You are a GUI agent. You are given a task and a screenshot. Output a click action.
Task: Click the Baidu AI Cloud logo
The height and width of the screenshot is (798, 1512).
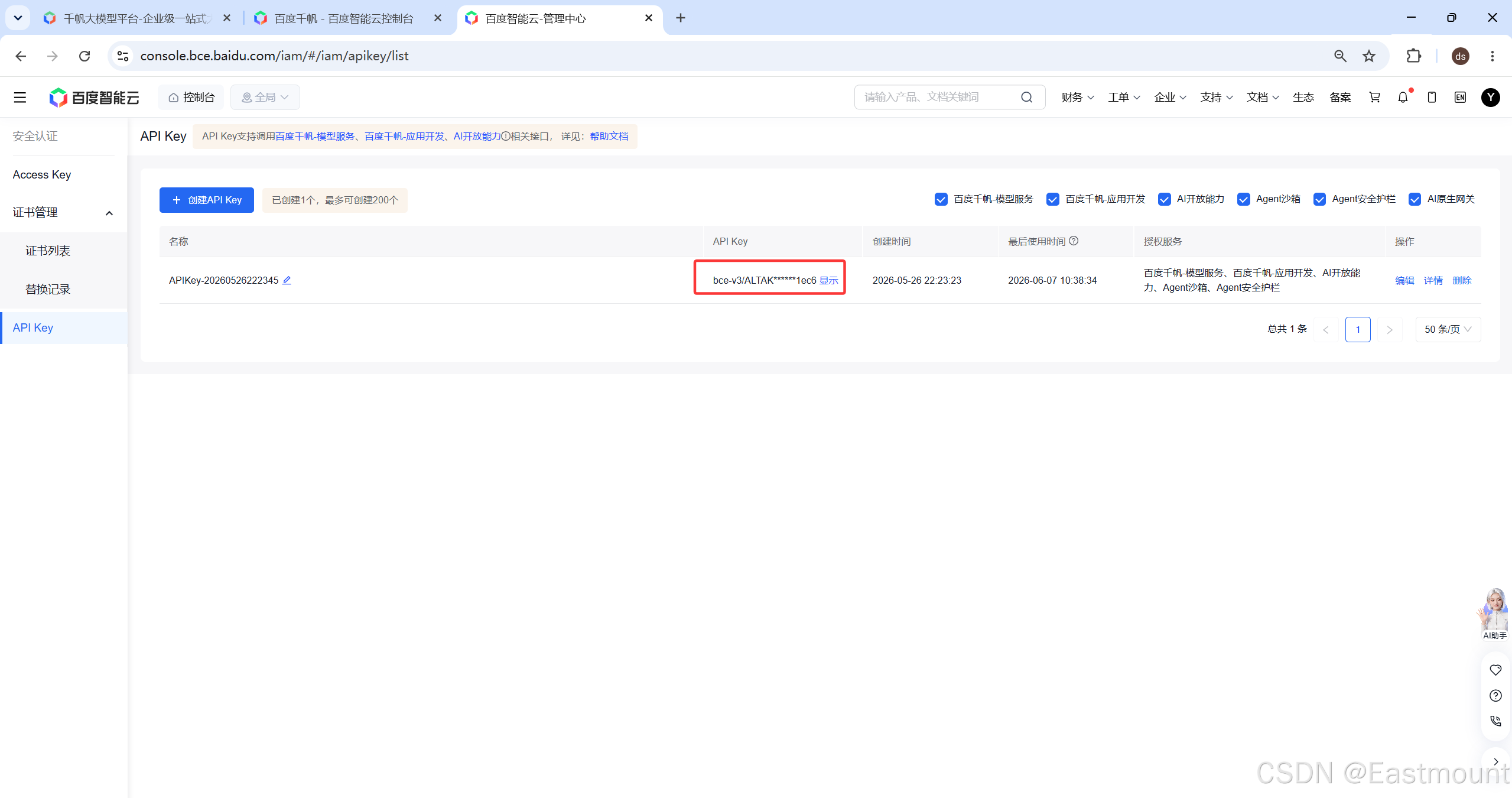click(x=94, y=98)
